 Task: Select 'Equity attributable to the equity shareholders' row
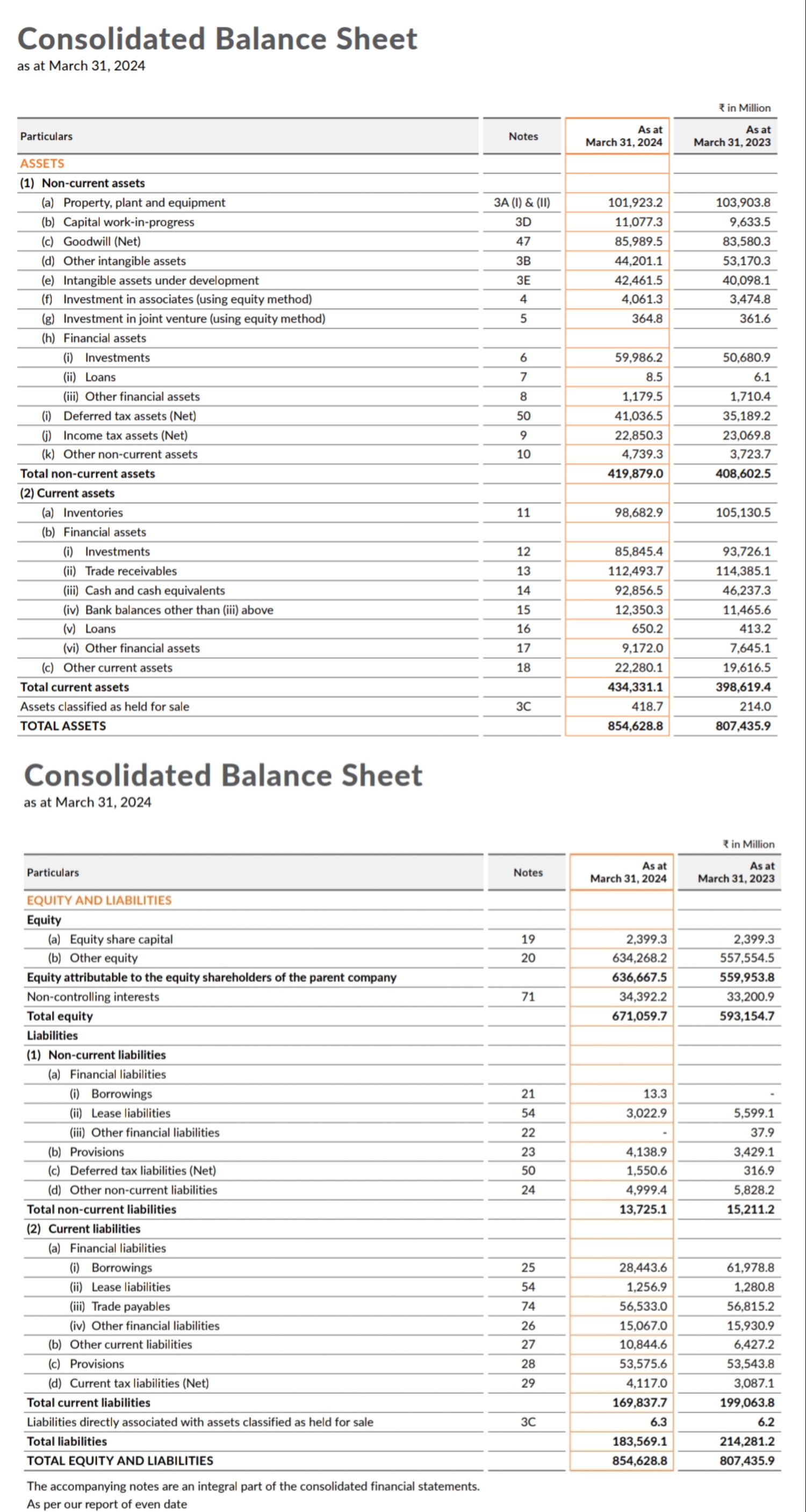(x=211, y=977)
